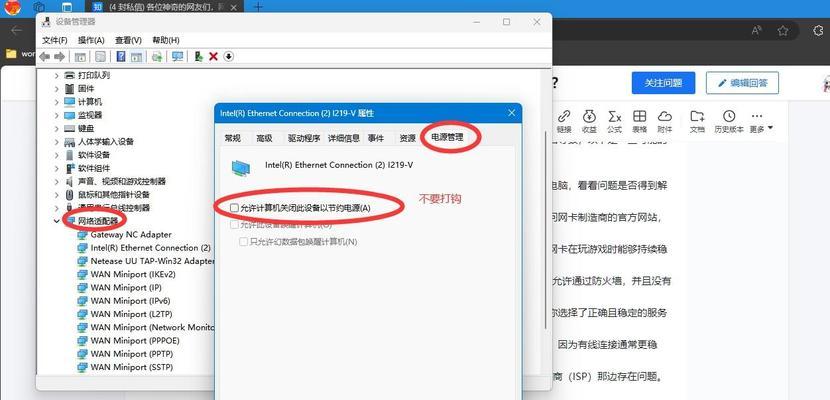Click the red X uninstall device icon
This screenshot has height=400, width=830.
[213, 56]
